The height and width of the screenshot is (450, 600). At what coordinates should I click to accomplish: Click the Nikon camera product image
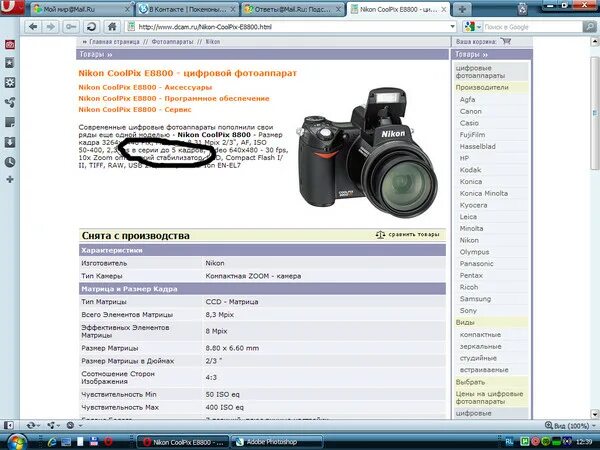pyautogui.click(x=367, y=153)
